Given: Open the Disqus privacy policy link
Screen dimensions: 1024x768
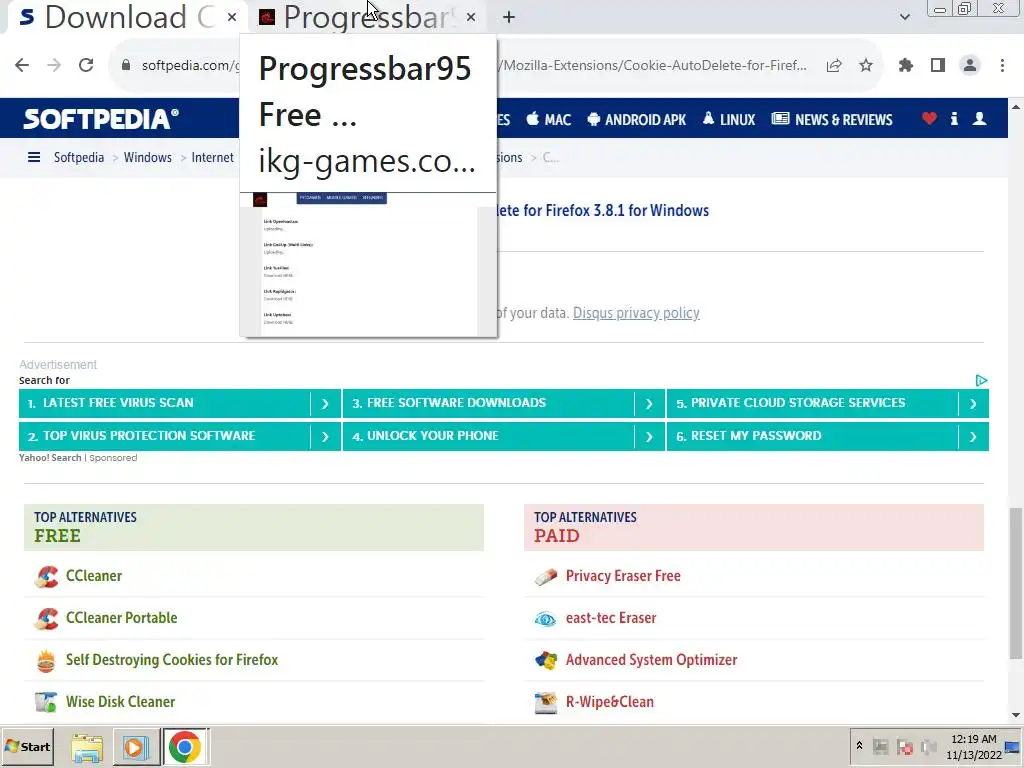Looking at the screenshot, I should (636, 313).
